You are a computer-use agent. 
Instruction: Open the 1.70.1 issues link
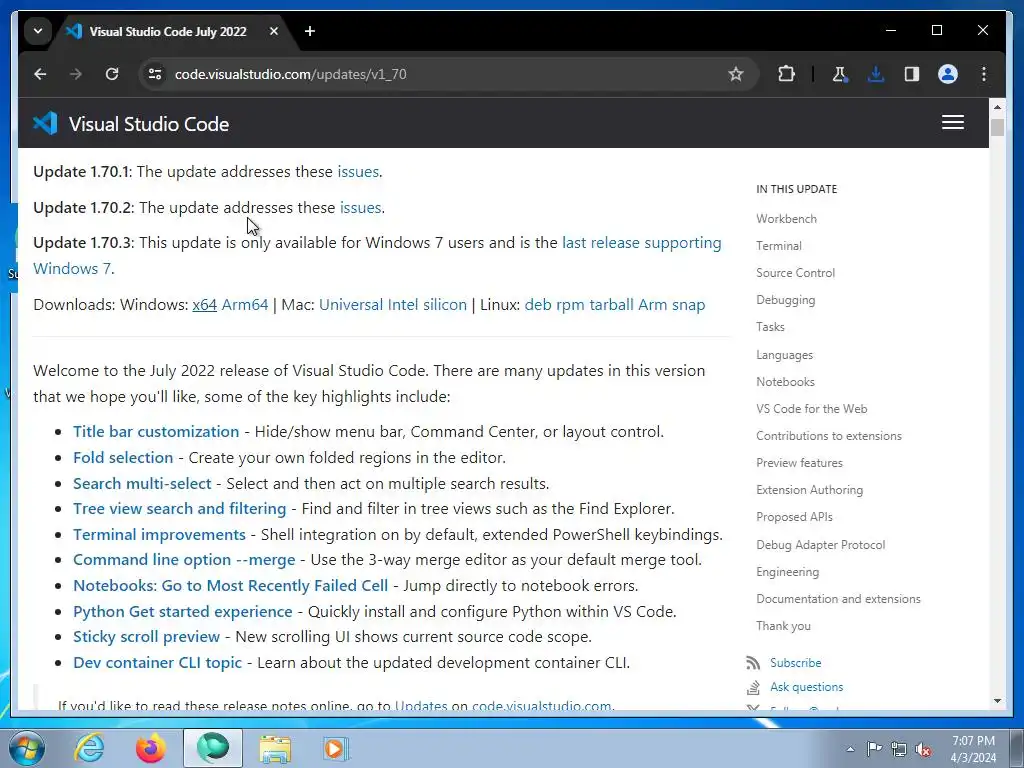[358, 172]
